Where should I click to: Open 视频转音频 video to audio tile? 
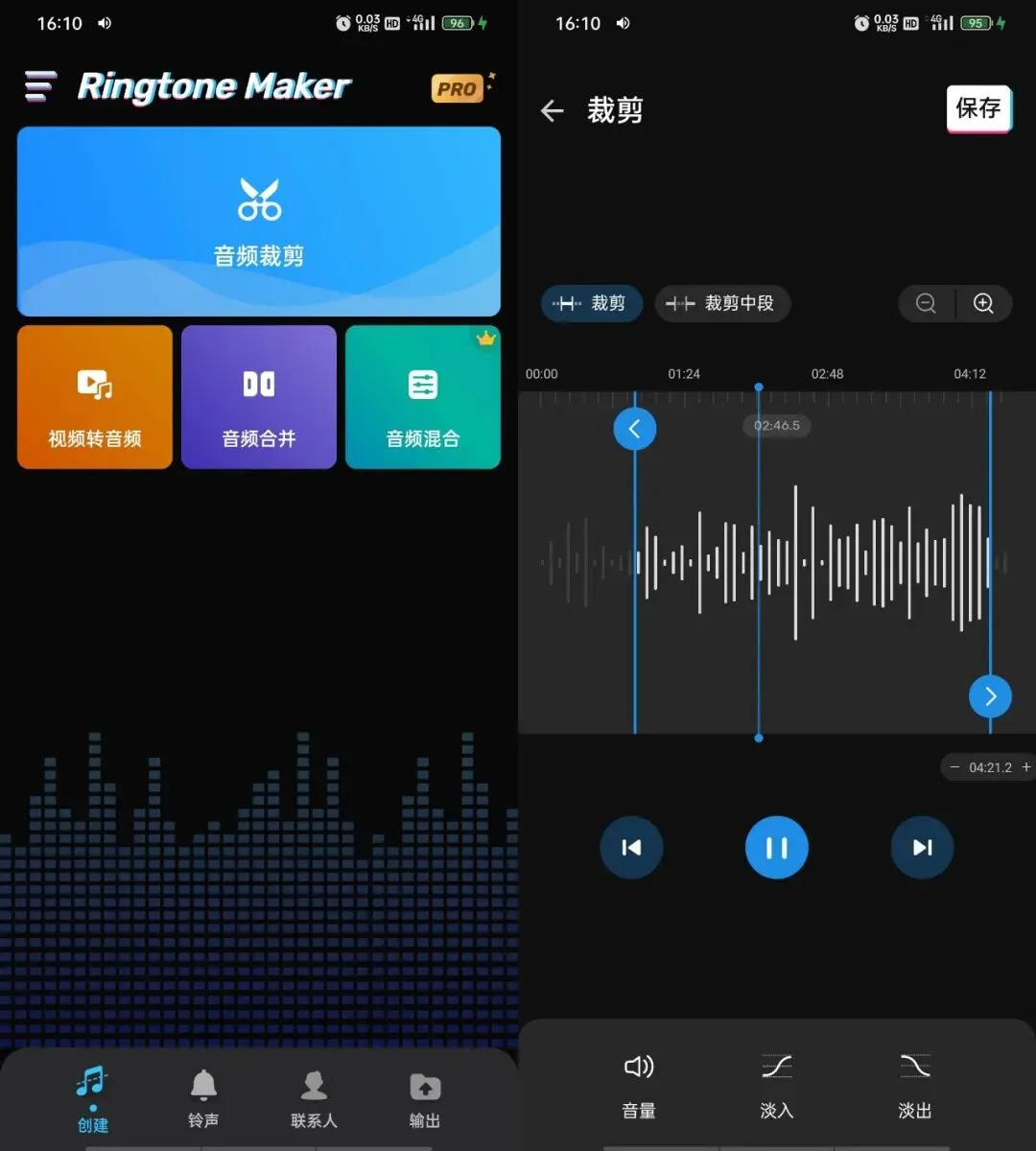(95, 397)
